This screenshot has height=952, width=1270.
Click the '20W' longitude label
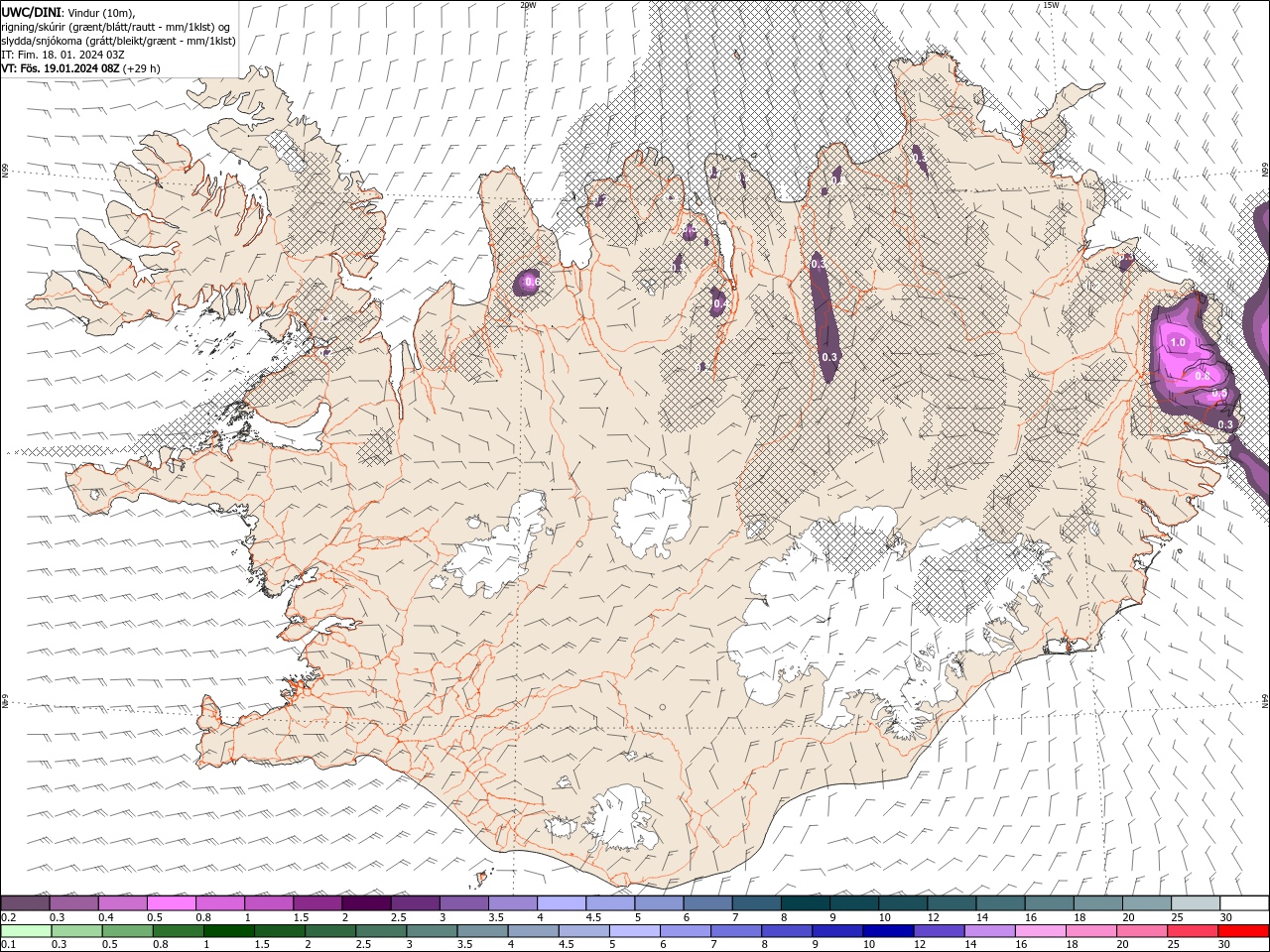[528, 5]
